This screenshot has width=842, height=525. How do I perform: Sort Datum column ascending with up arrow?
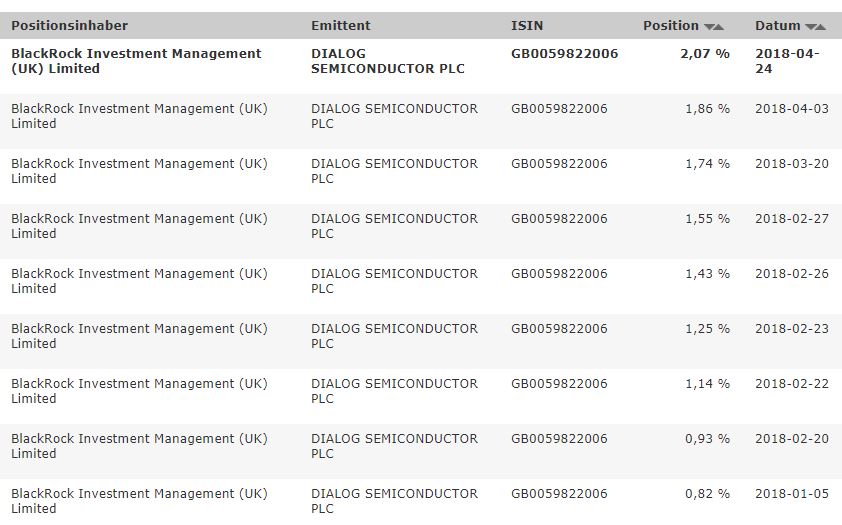(821, 27)
